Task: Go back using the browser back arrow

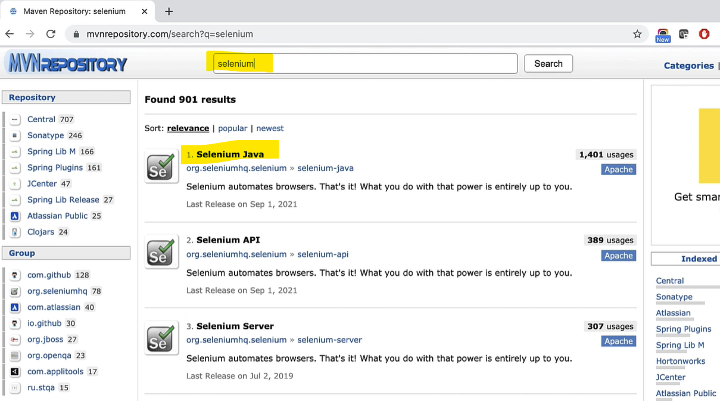Action: (x=13, y=34)
